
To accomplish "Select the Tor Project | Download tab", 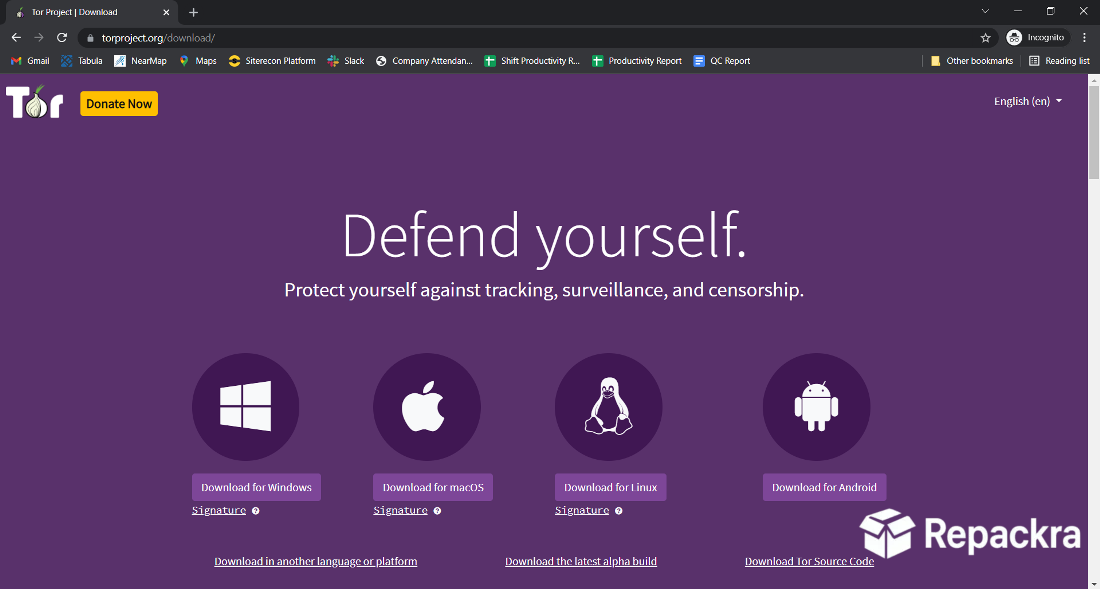I will click(x=91, y=12).
